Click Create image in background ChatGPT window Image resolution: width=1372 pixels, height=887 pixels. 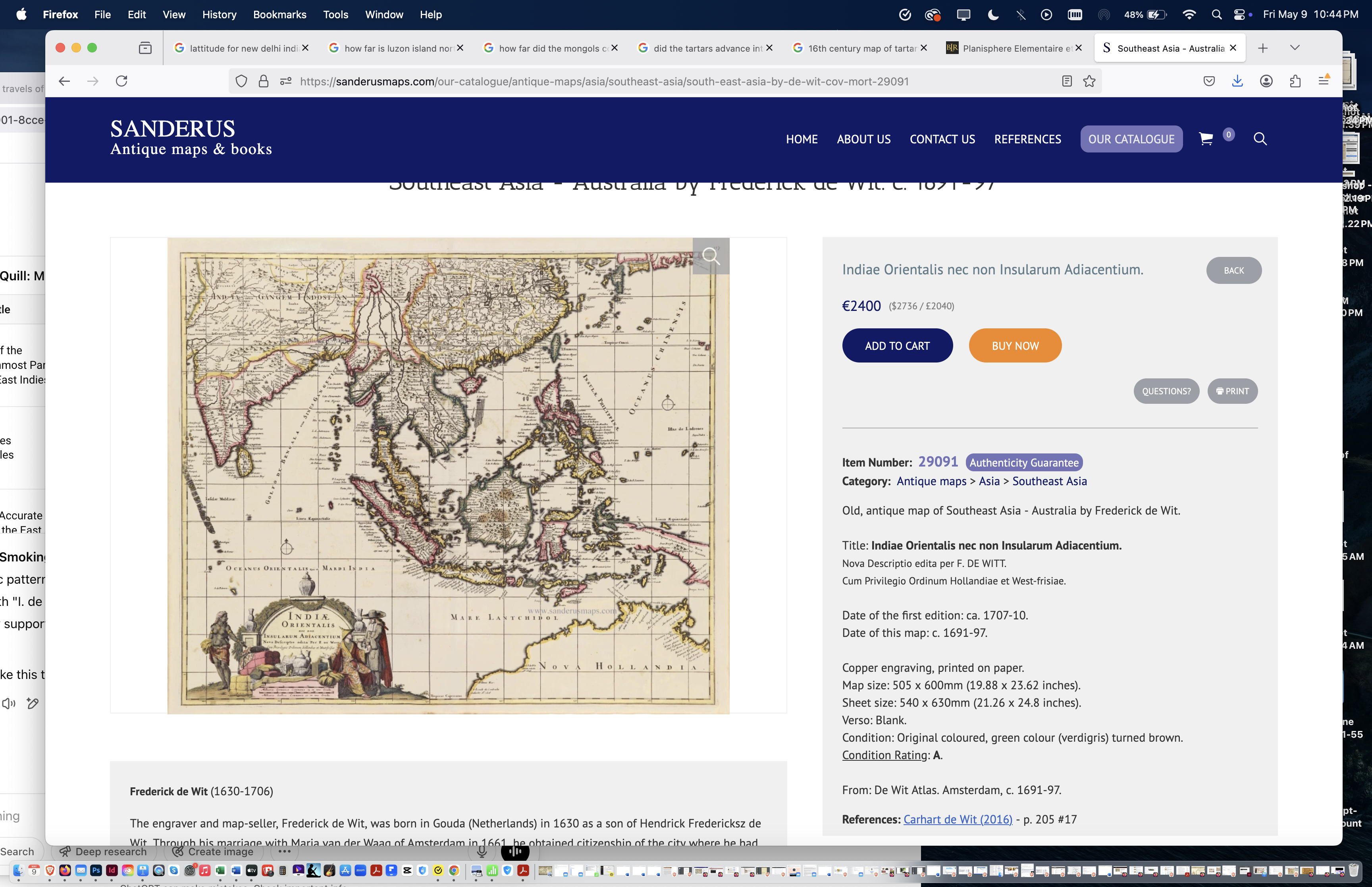pos(213,851)
